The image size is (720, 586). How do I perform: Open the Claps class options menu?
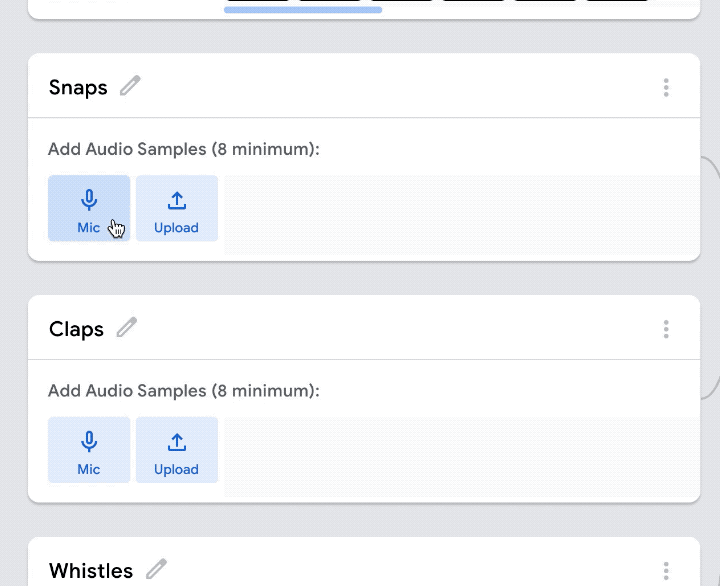pyautogui.click(x=666, y=329)
